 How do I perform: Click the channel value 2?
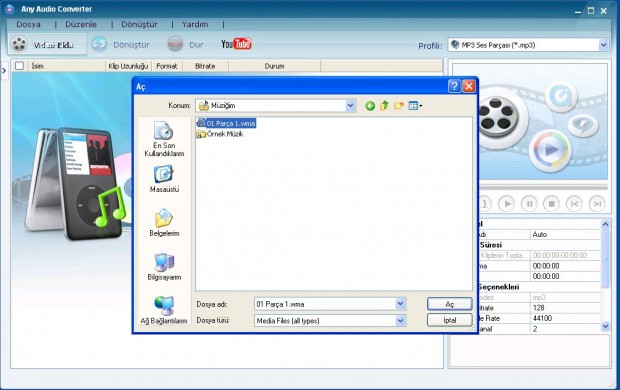click(565, 329)
